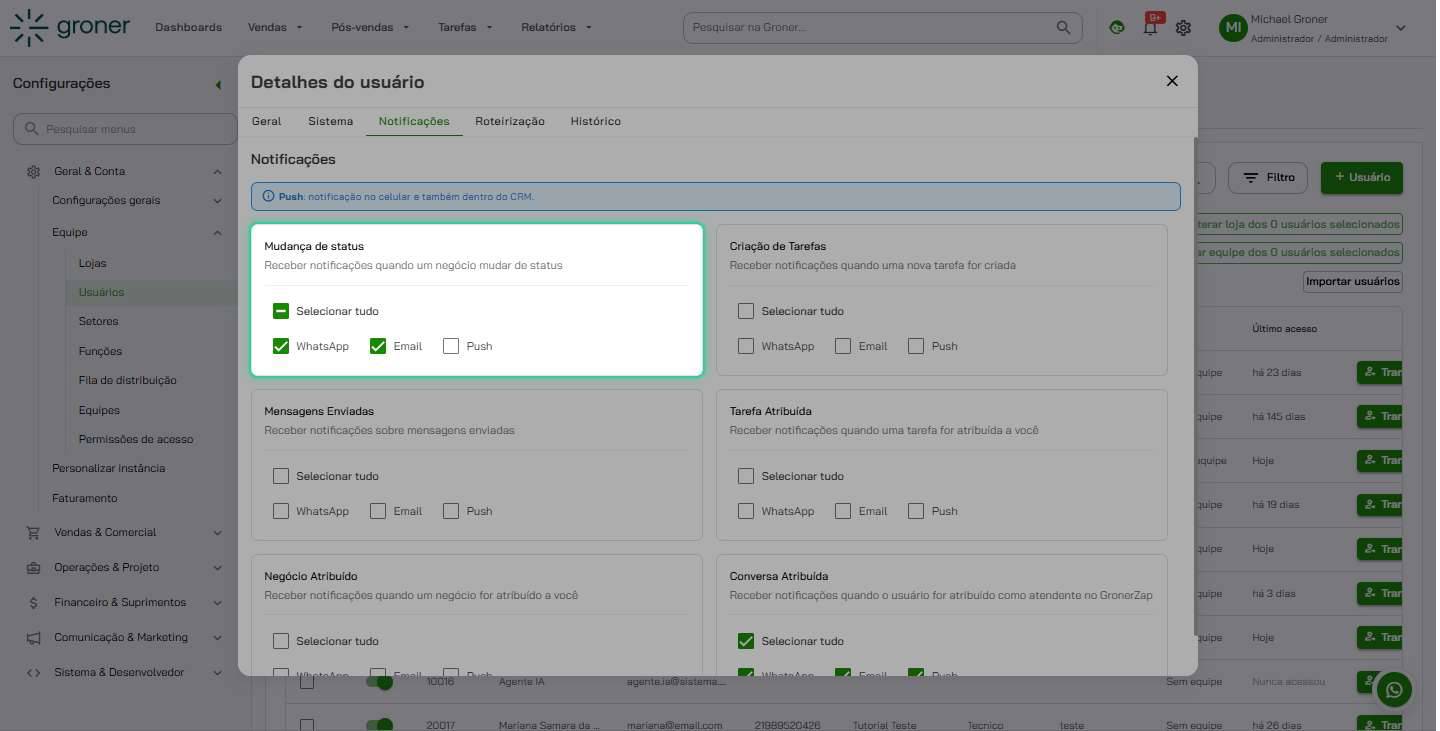
Task: Open the notifications bell icon
Action: pyautogui.click(x=1150, y=28)
